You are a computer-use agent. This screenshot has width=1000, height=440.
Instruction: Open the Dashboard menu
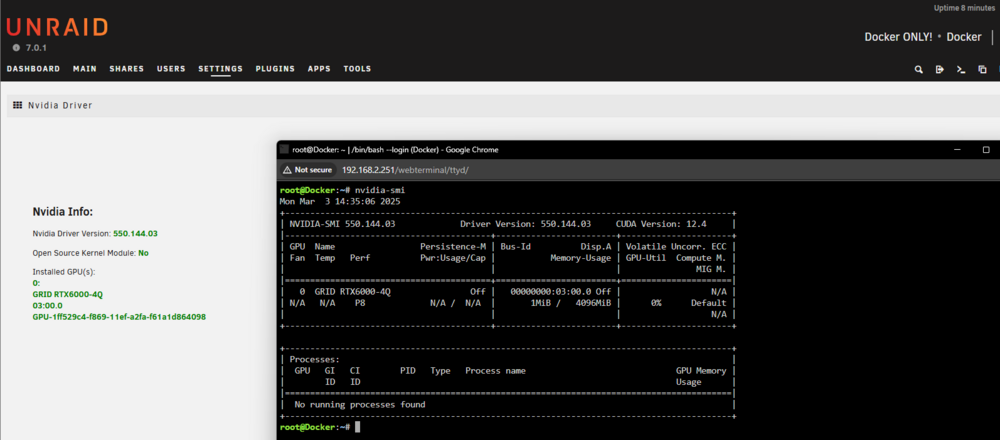pyautogui.click(x=33, y=69)
